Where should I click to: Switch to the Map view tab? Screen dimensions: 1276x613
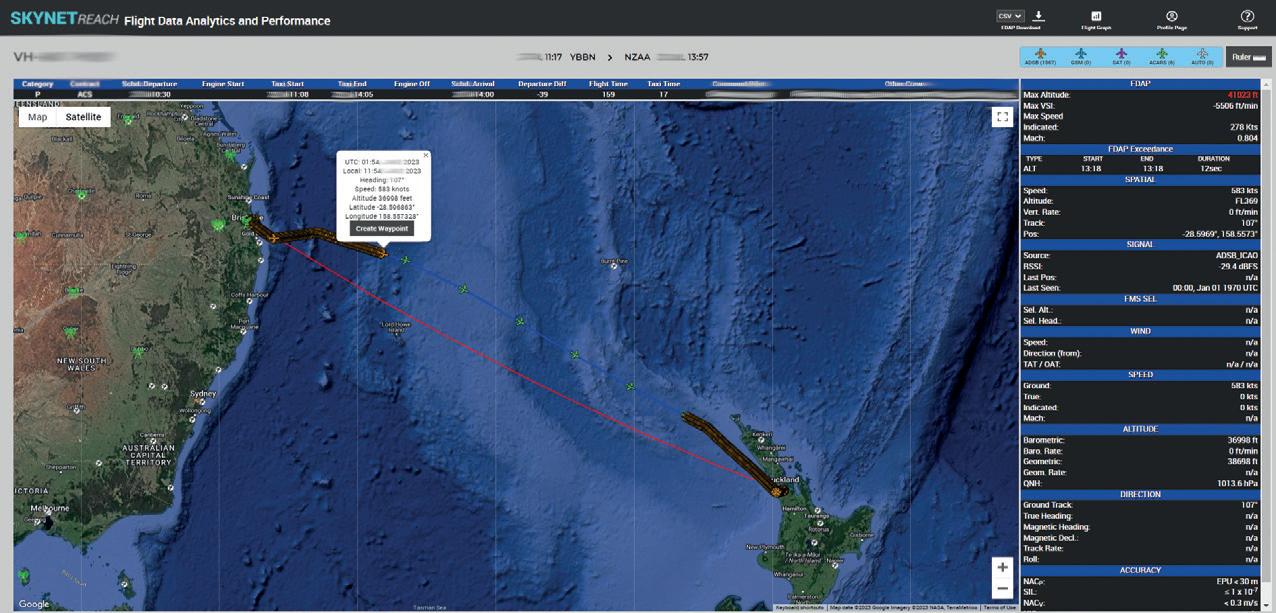click(37, 117)
